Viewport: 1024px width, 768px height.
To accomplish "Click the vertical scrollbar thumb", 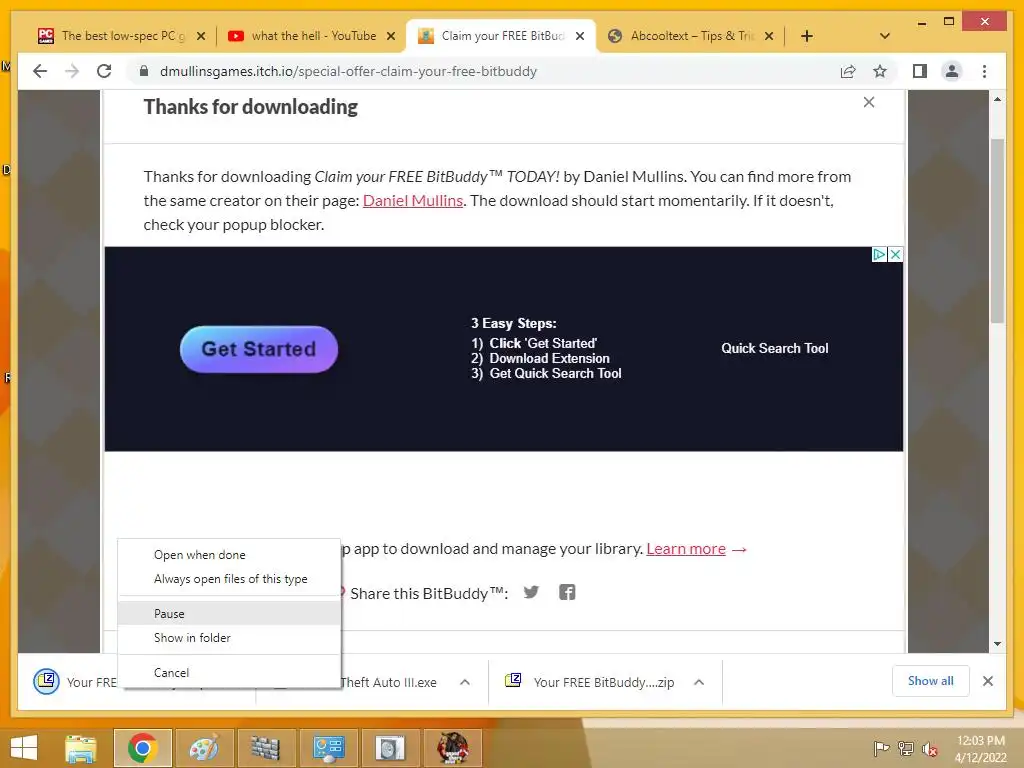I will [x=997, y=231].
